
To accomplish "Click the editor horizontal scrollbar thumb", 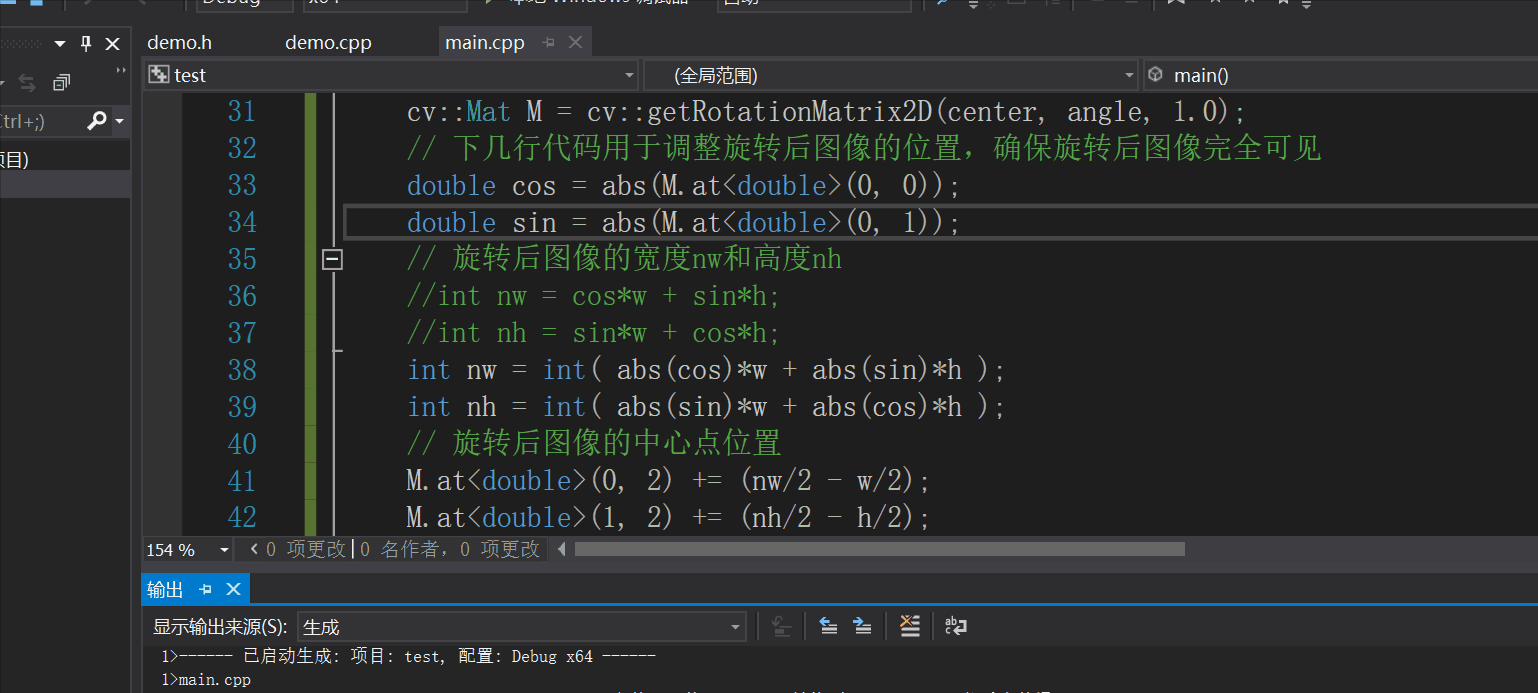I will pos(879,549).
